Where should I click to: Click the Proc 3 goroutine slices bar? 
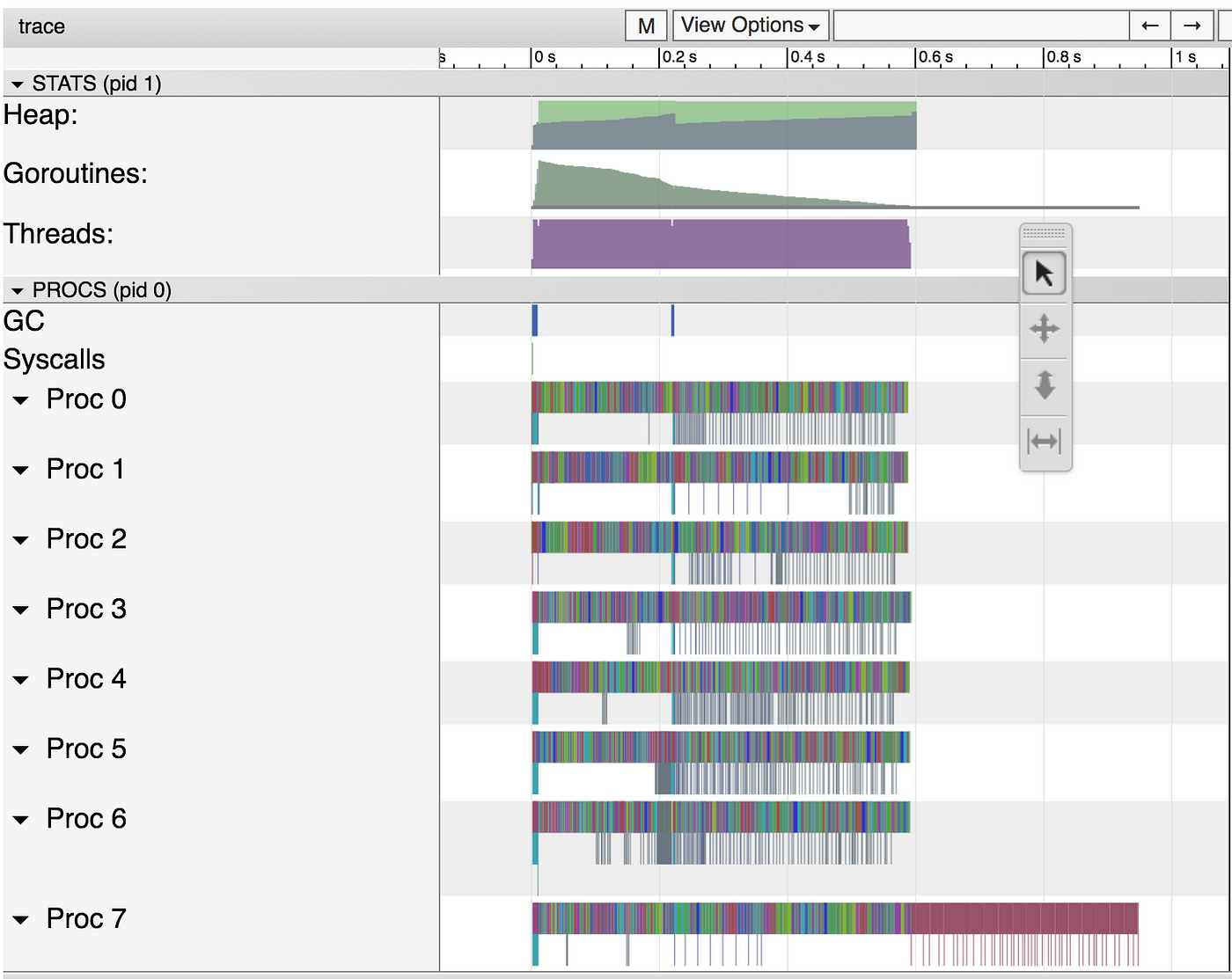point(722,607)
